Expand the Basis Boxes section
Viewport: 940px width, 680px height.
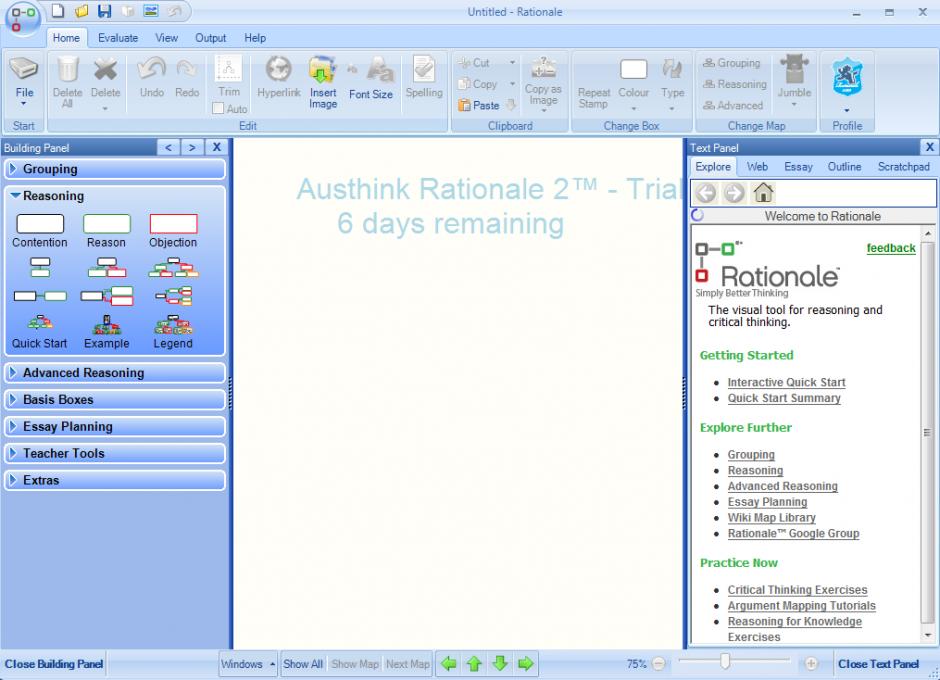[x=115, y=400]
